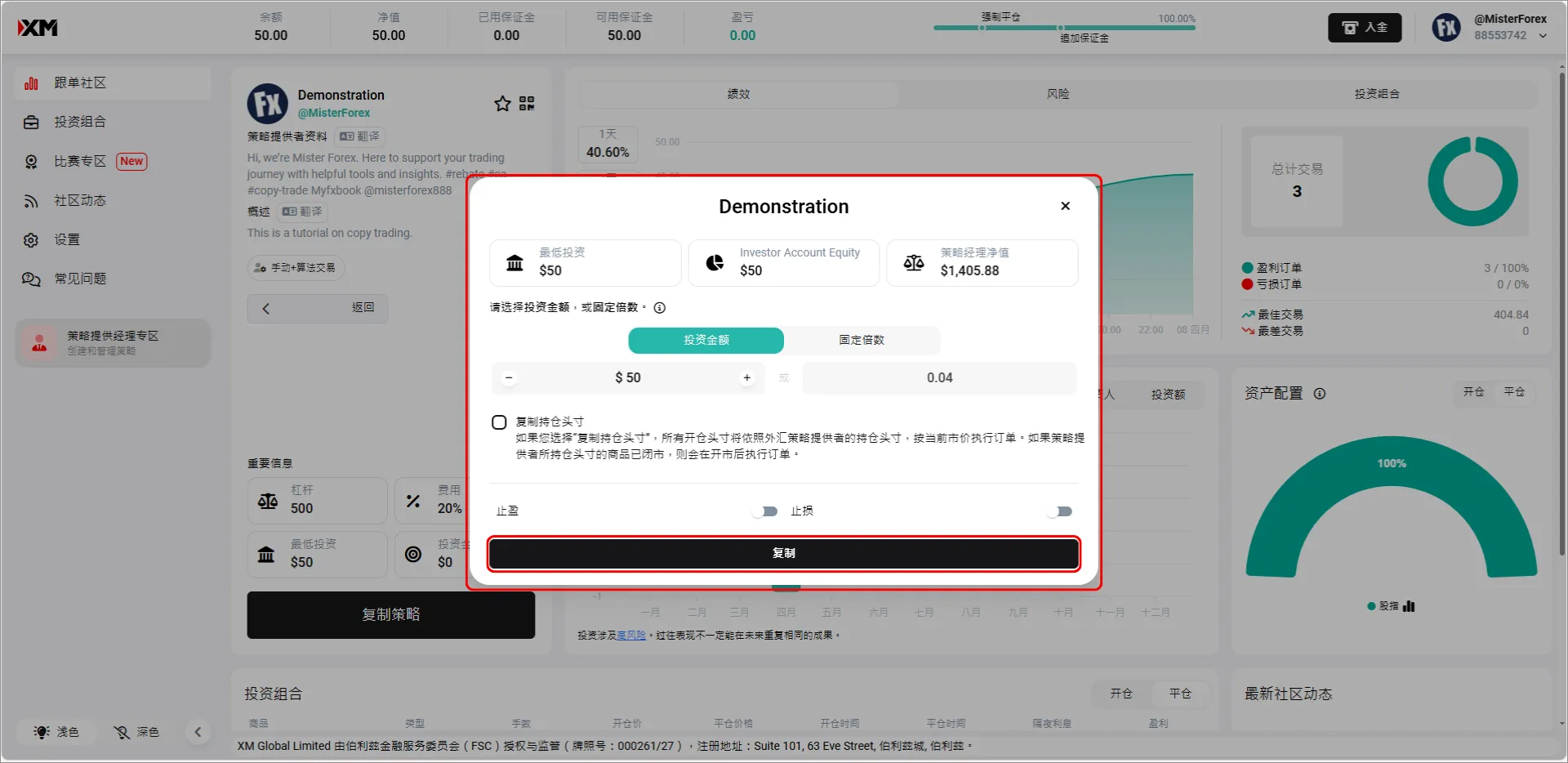
Task: Translate the 策略提供者资料 text
Action: click(359, 136)
